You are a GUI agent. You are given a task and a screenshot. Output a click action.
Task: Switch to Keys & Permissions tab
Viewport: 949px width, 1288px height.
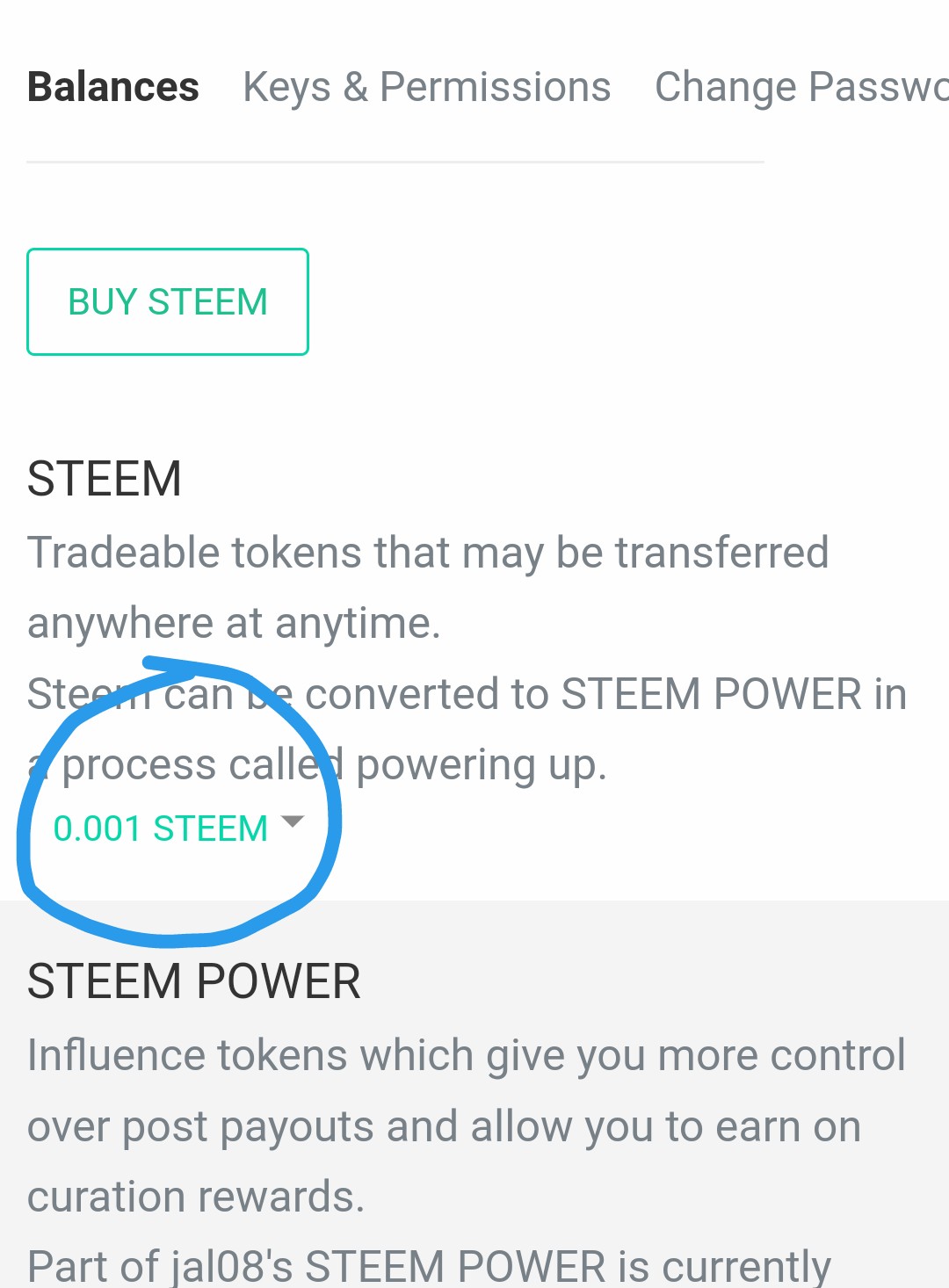coord(426,87)
